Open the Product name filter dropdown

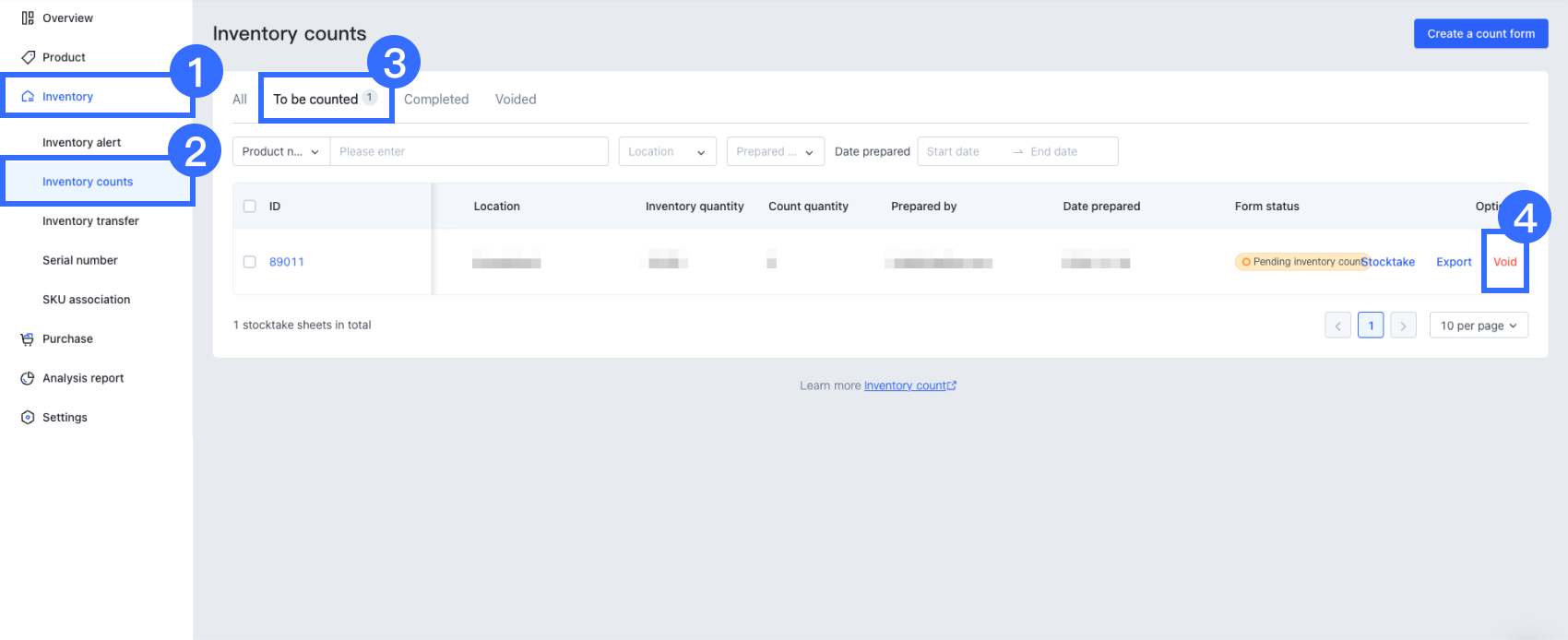tap(280, 152)
